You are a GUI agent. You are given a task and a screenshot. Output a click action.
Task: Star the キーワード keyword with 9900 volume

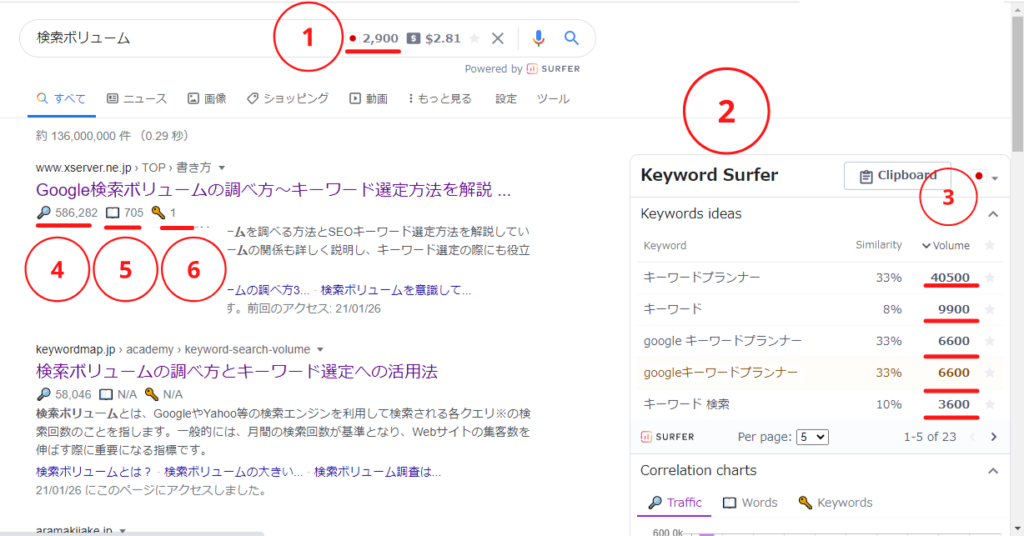[x=990, y=309]
